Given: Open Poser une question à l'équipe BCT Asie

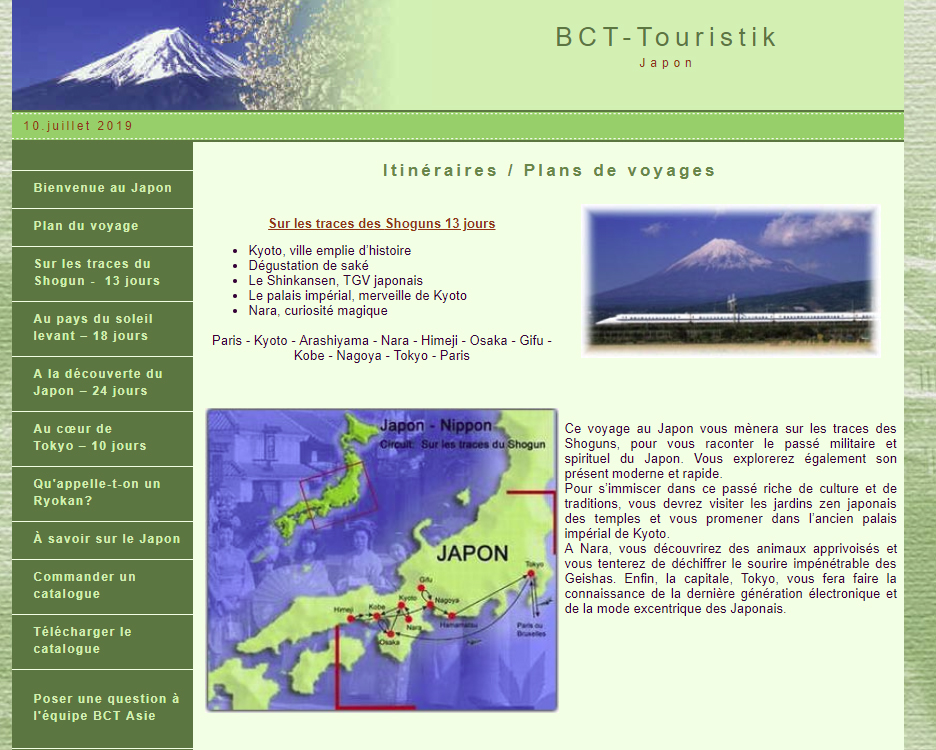Looking at the screenshot, I should click(x=106, y=707).
